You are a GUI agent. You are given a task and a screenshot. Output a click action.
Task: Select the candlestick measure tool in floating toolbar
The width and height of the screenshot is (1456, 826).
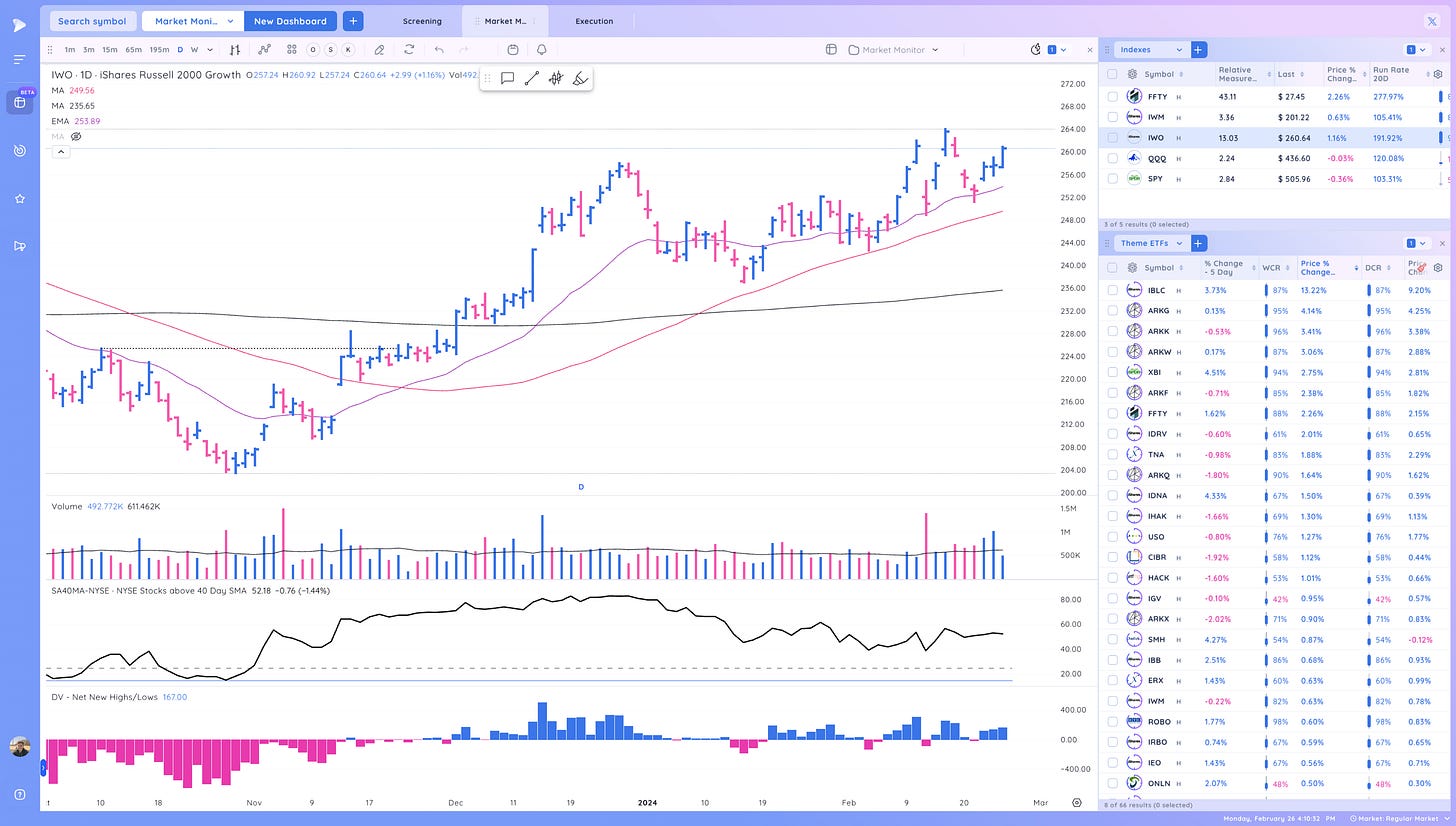[x=556, y=78]
